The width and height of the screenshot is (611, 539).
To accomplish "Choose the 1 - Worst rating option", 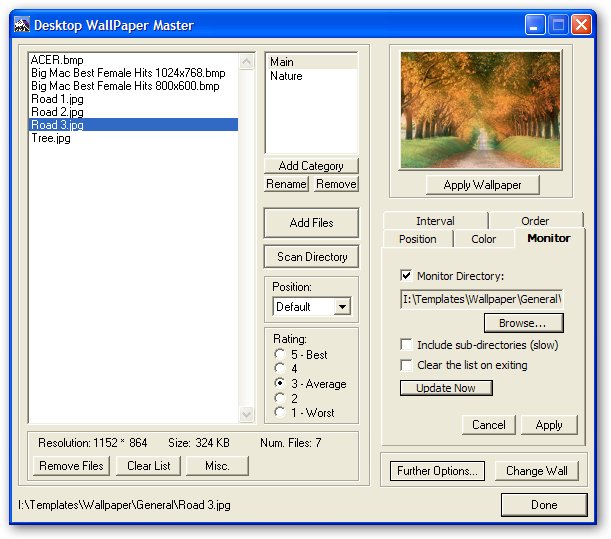I will click(280, 413).
